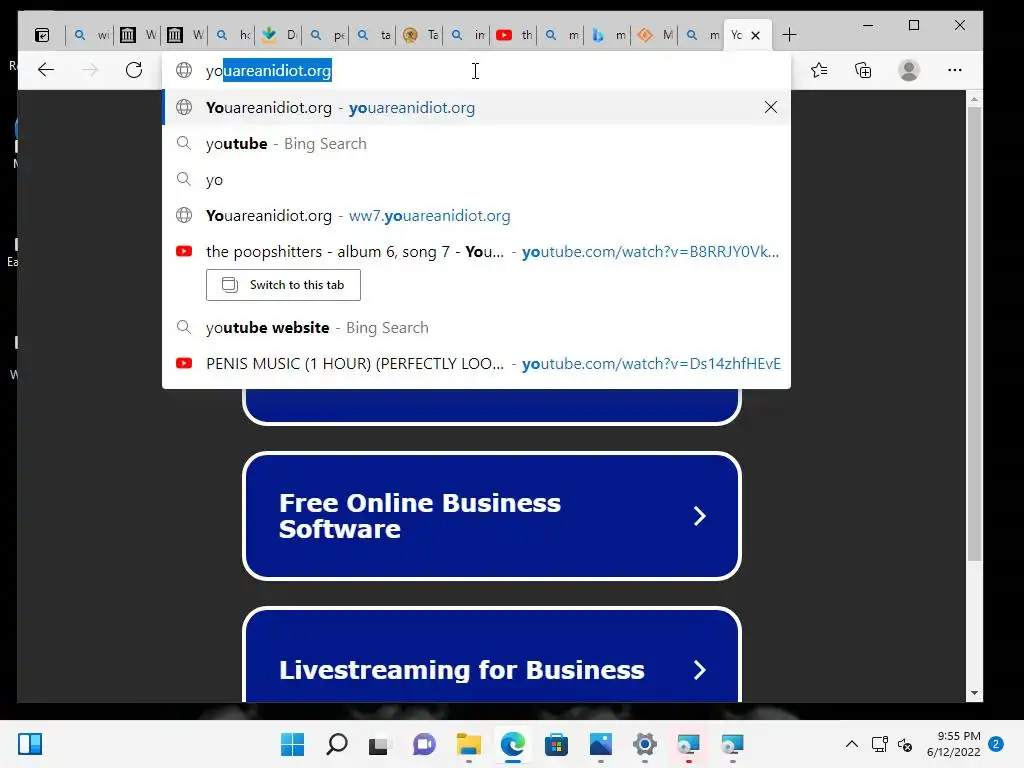
Task: Open the user profile avatar icon
Action: coord(908,70)
